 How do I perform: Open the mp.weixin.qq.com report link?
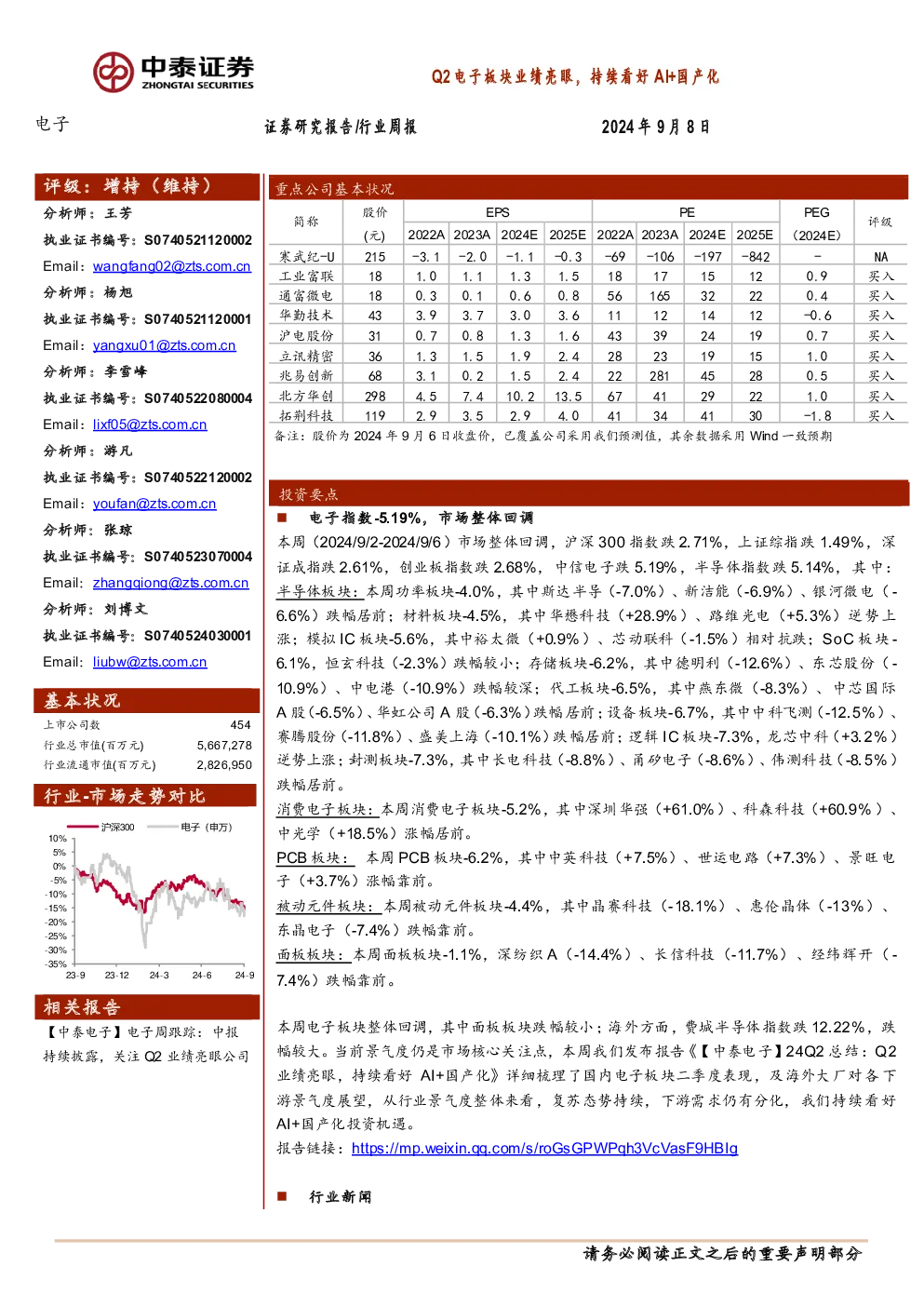click(x=544, y=1149)
